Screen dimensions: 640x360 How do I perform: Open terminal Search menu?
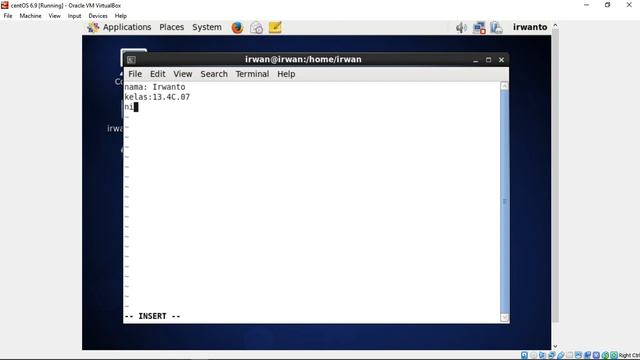click(x=214, y=74)
